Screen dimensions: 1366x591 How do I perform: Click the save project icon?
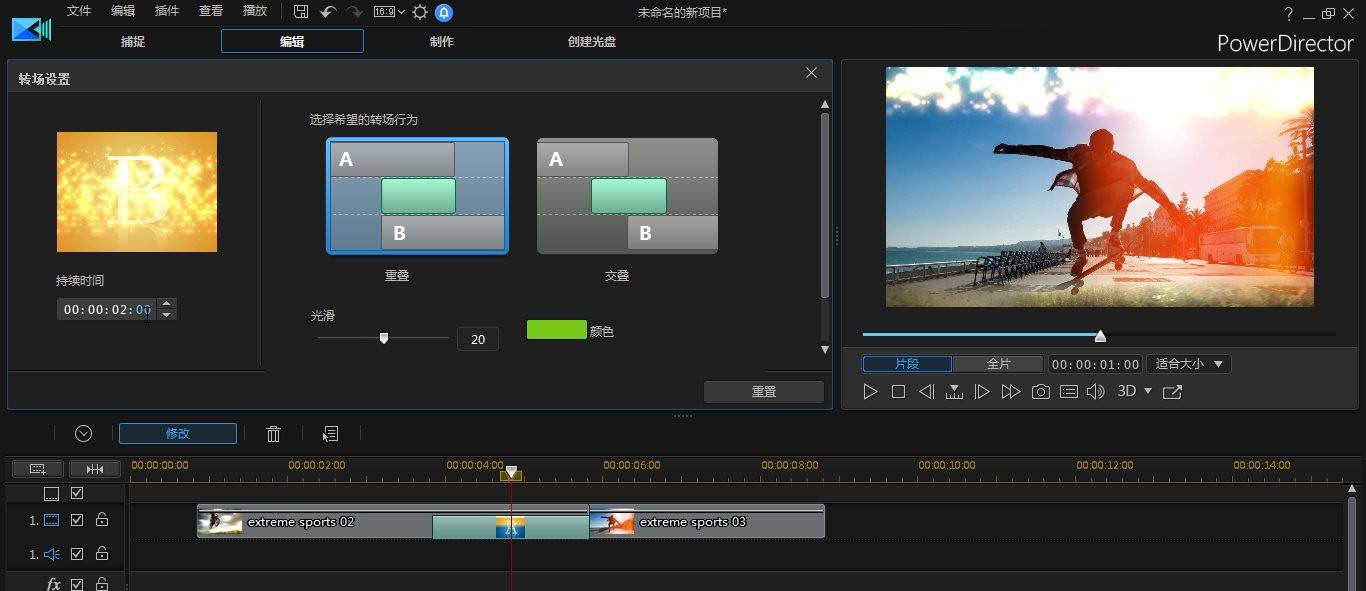(x=301, y=12)
